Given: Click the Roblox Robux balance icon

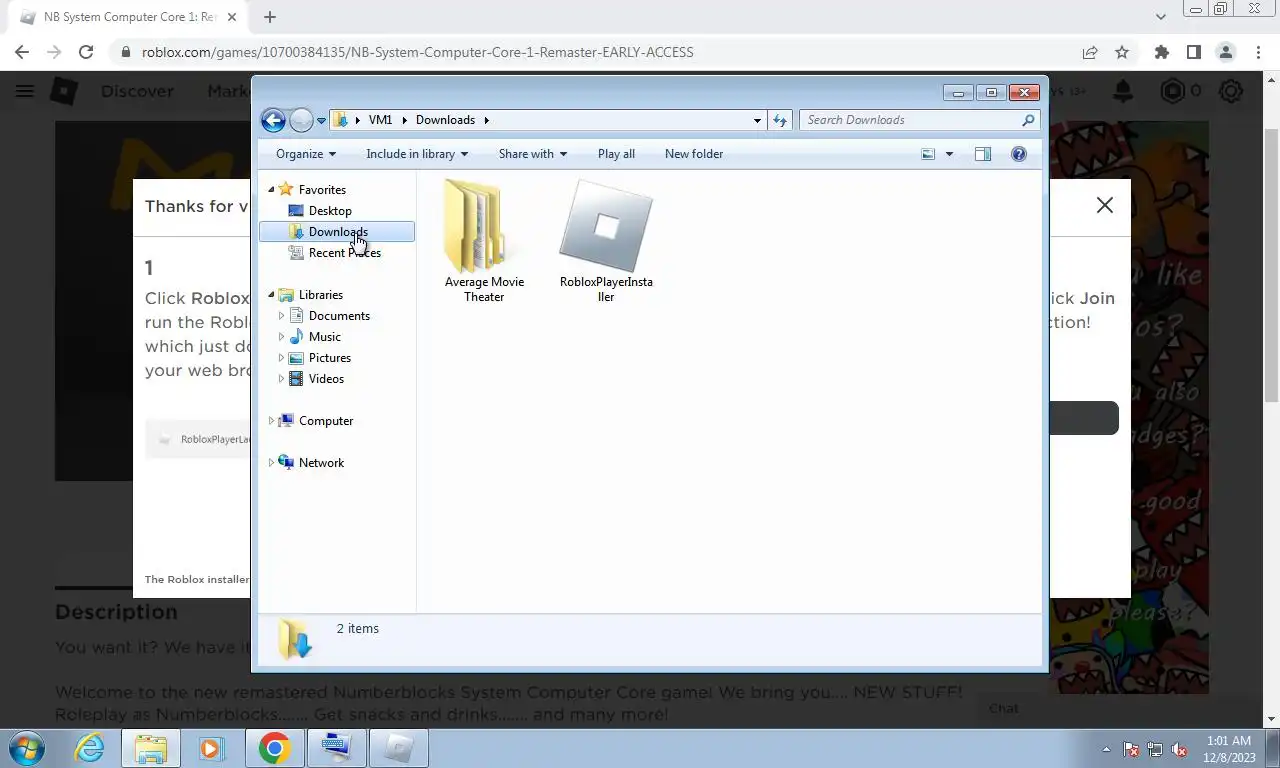Looking at the screenshot, I should [x=1172, y=91].
